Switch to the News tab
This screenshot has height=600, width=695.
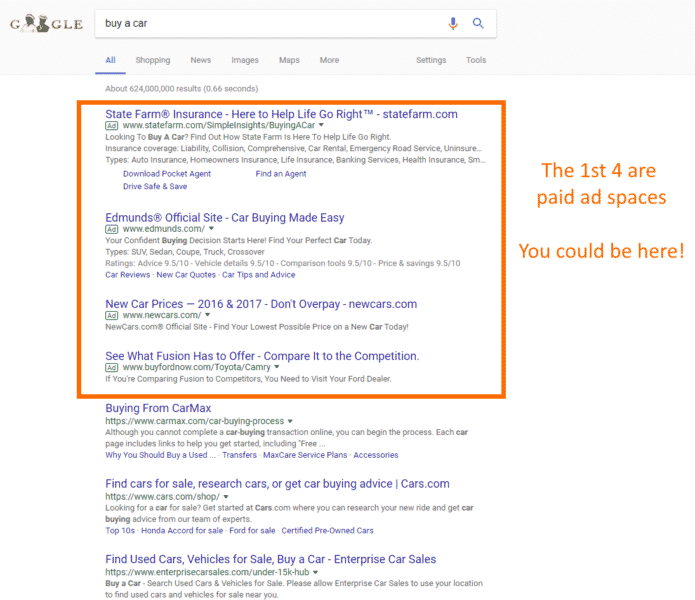pos(201,60)
